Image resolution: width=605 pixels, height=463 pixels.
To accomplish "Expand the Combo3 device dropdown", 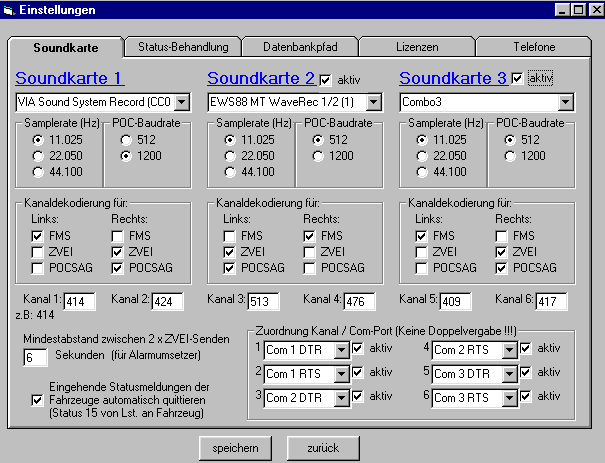I will [x=566, y=102].
